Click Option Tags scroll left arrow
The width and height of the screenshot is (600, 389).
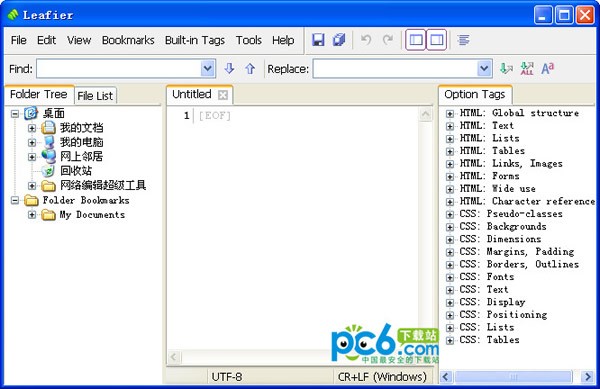(x=445, y=377)
